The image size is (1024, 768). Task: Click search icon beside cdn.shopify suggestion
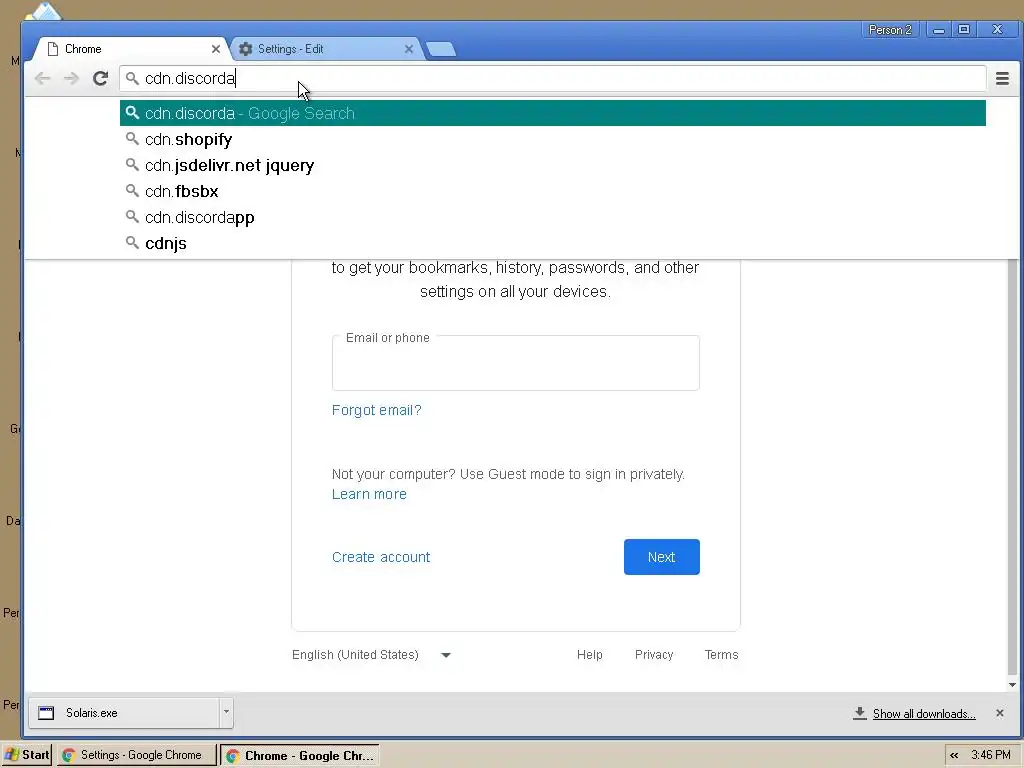[133, 138]
